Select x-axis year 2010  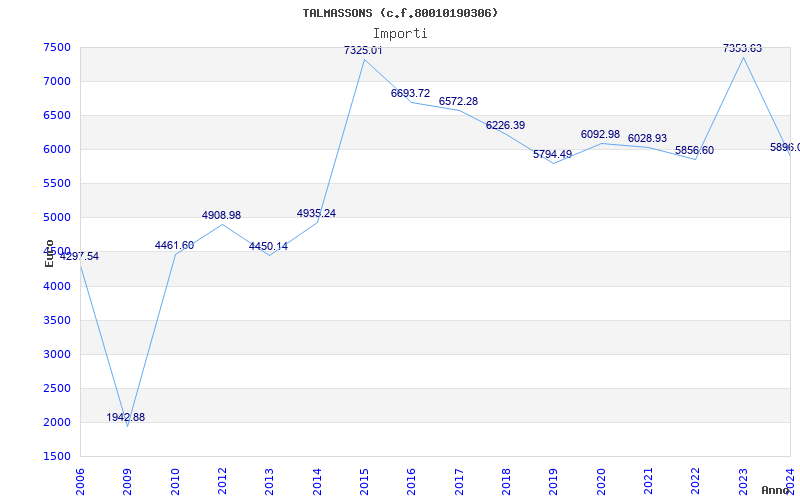tap(175, 481)
